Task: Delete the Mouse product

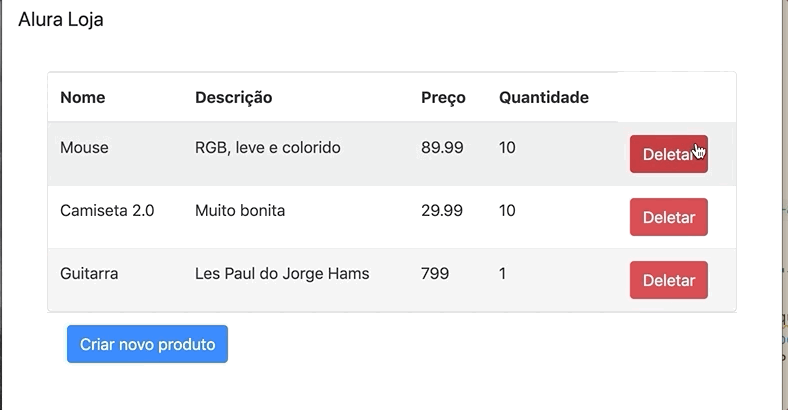Action: tap(668, 154)
